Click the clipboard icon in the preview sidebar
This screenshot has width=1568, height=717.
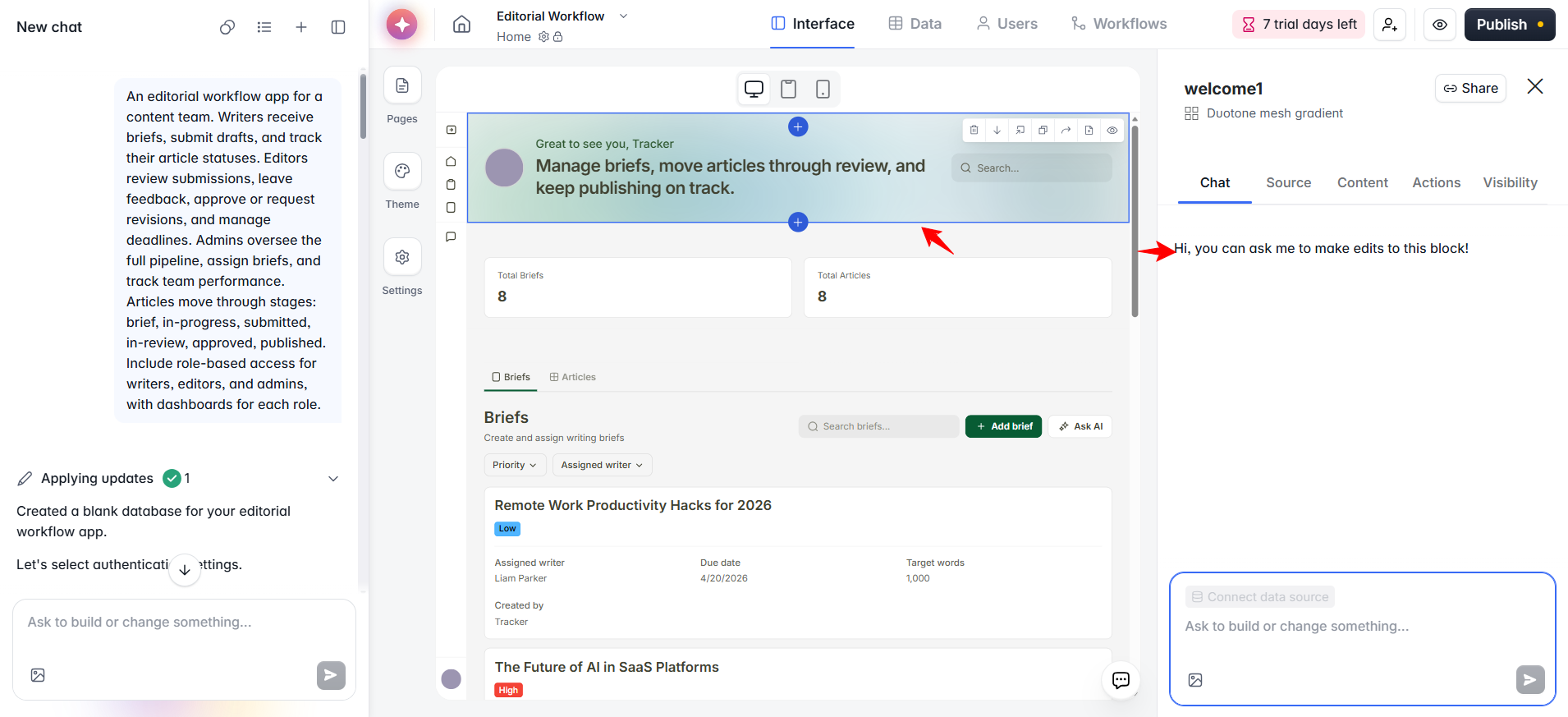pyautogui.click(x=451, y=184)
